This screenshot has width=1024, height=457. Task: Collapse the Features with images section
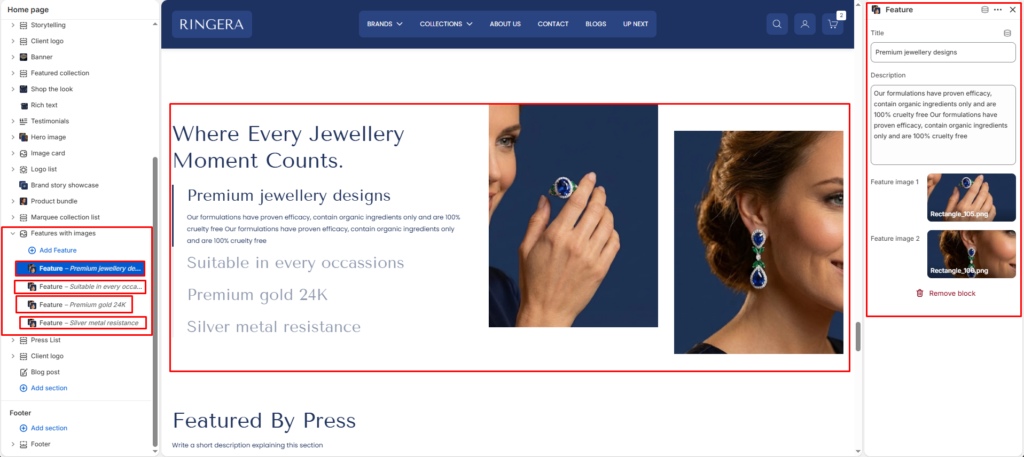(12, 234)
